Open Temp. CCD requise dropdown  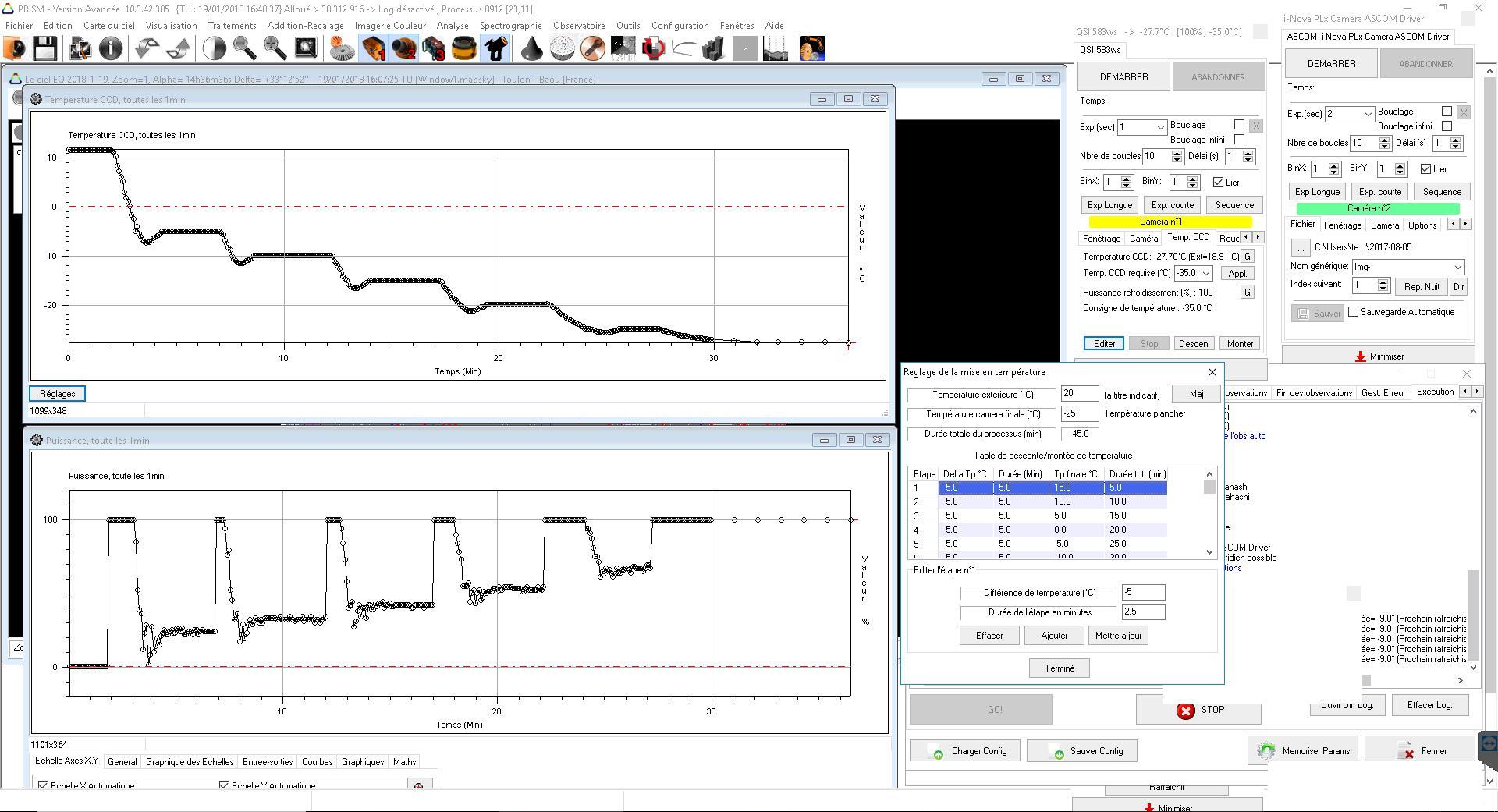1205,274
